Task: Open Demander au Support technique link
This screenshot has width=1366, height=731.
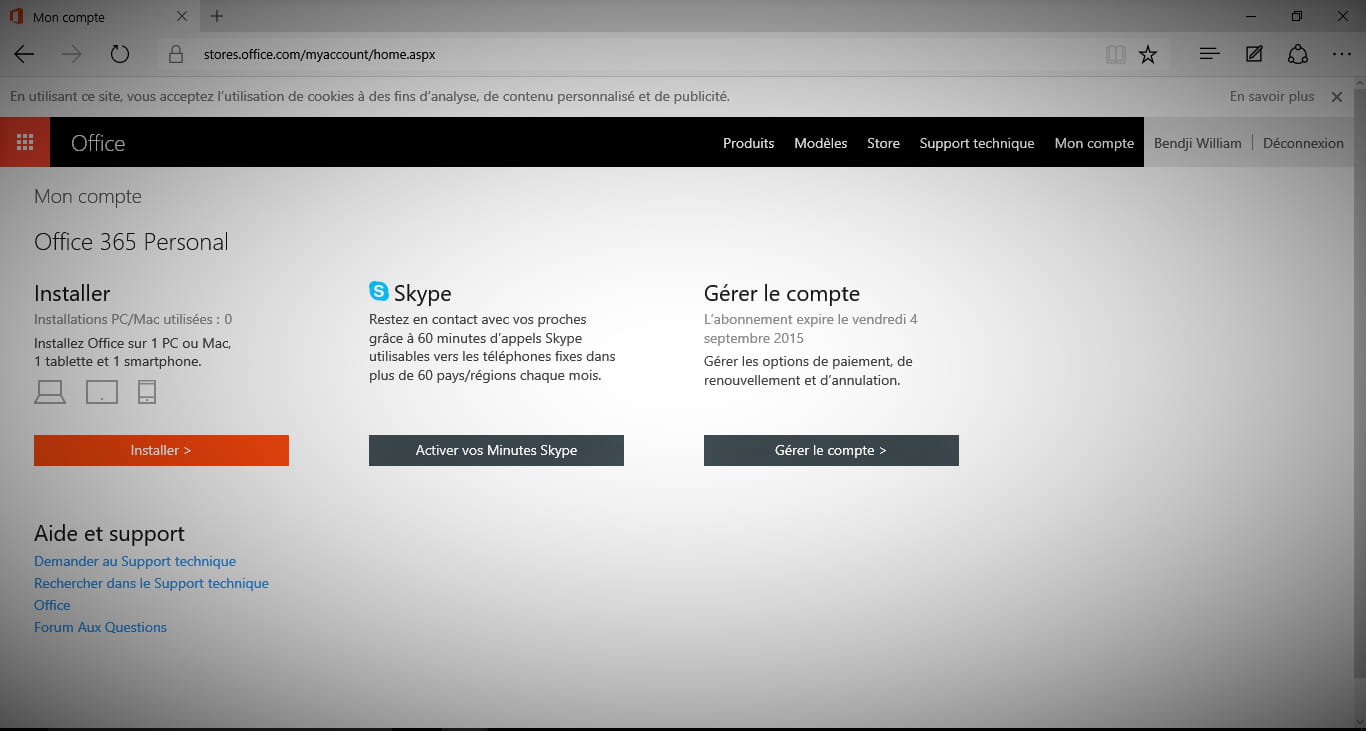Action: 135,561
